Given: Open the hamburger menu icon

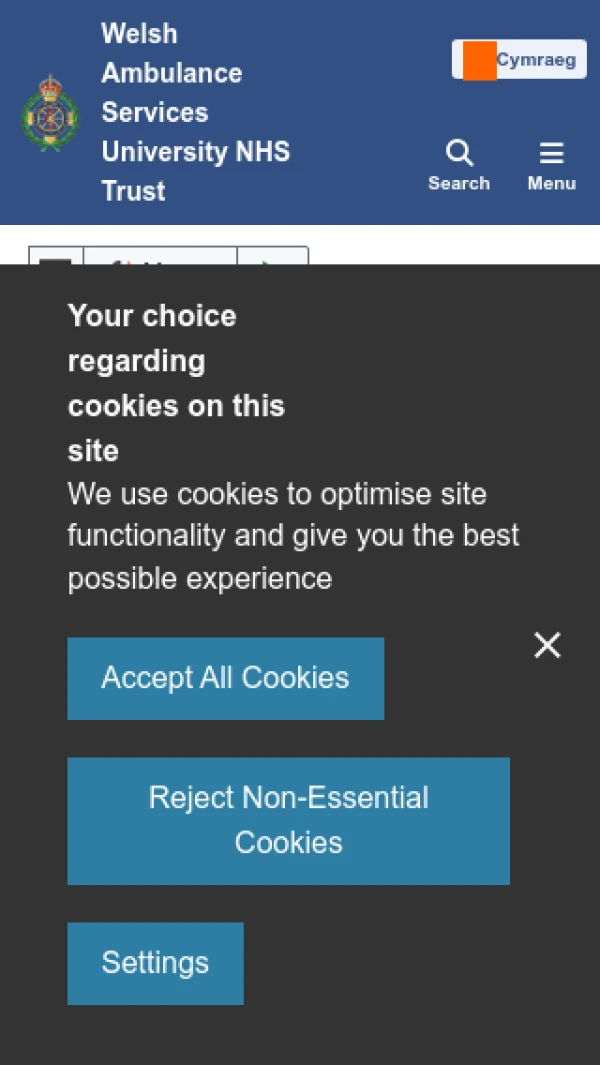Looking at the screenshot, I should (551, 153).
